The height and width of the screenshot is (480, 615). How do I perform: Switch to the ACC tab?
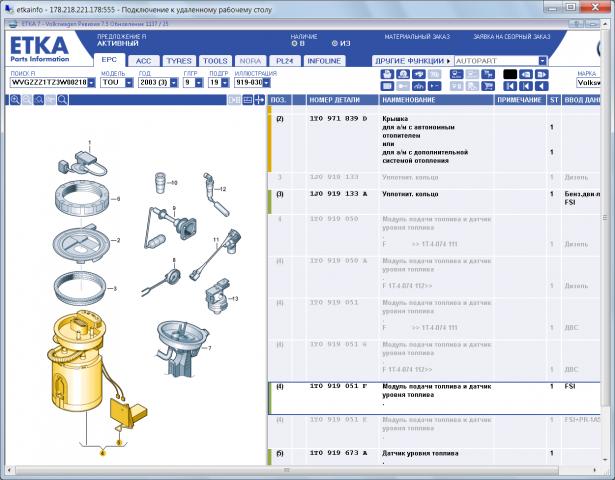click(143, 61)
